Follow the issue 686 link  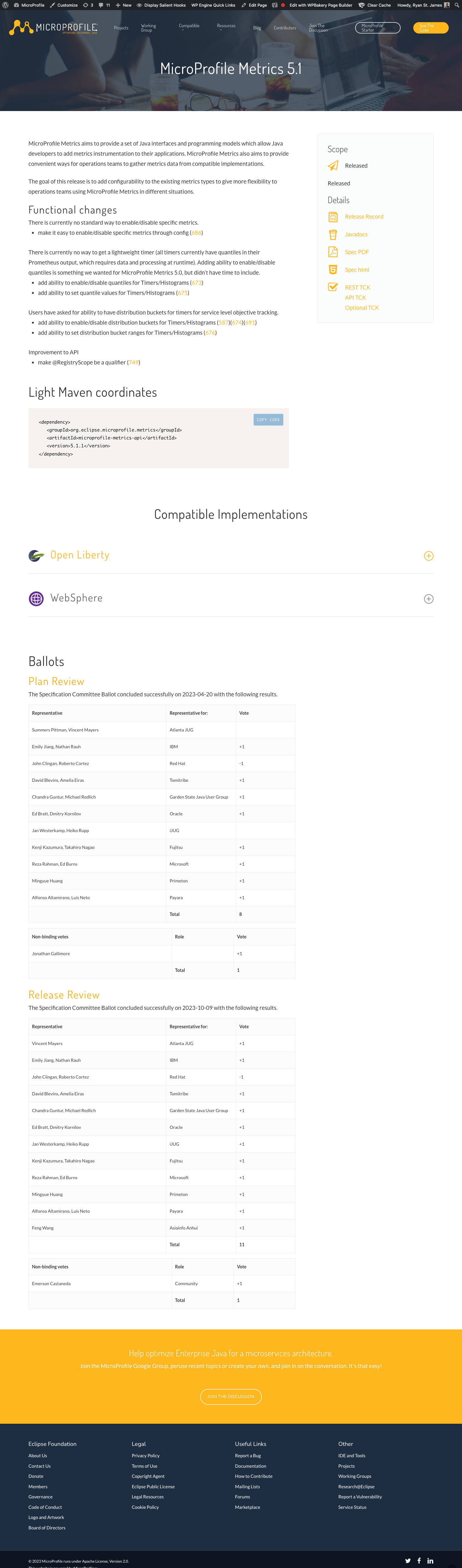point(196,233)
